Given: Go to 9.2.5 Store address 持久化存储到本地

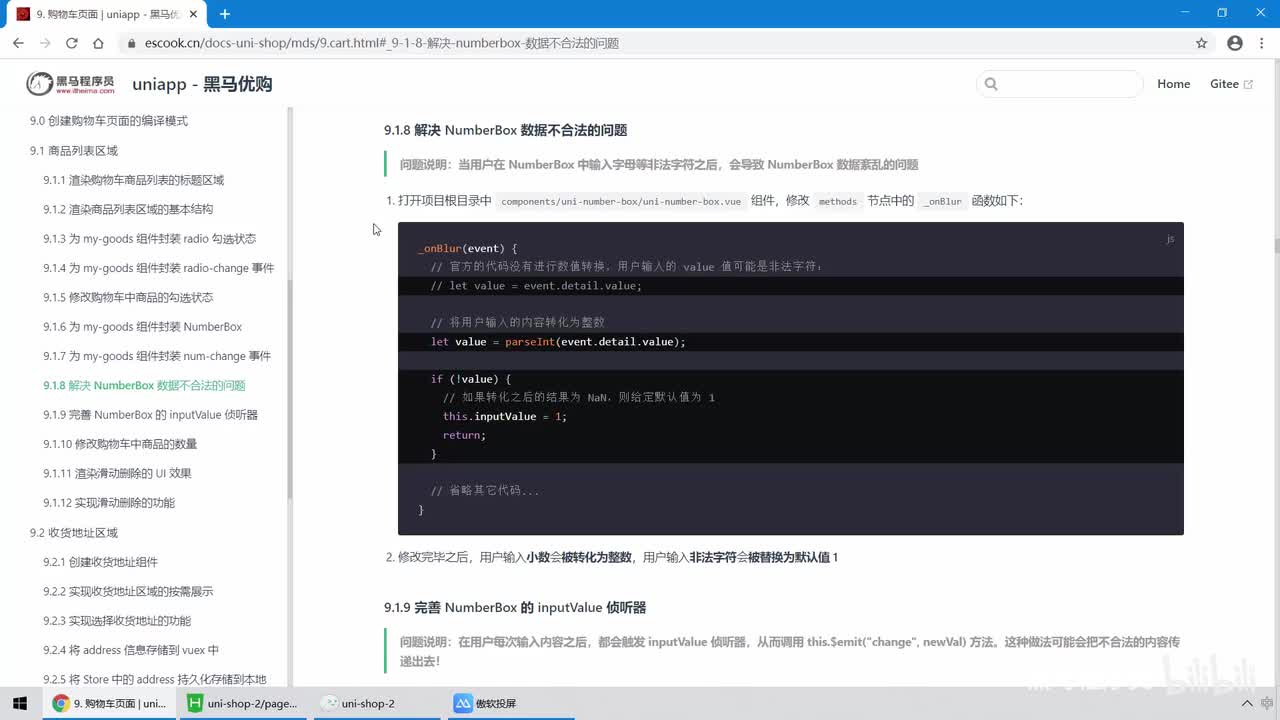Looking at the screenshot, I should (155, 680).
